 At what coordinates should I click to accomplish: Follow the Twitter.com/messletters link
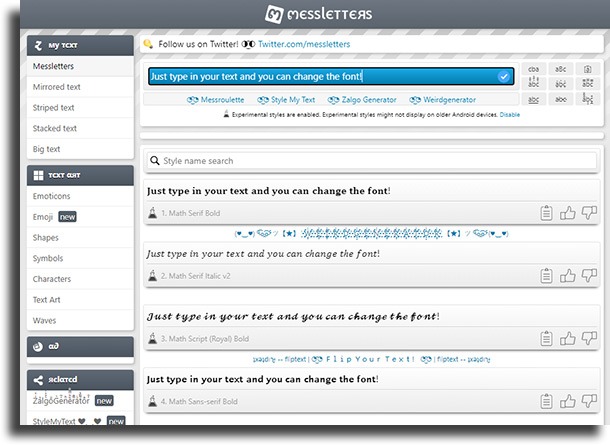coord(304,44)
